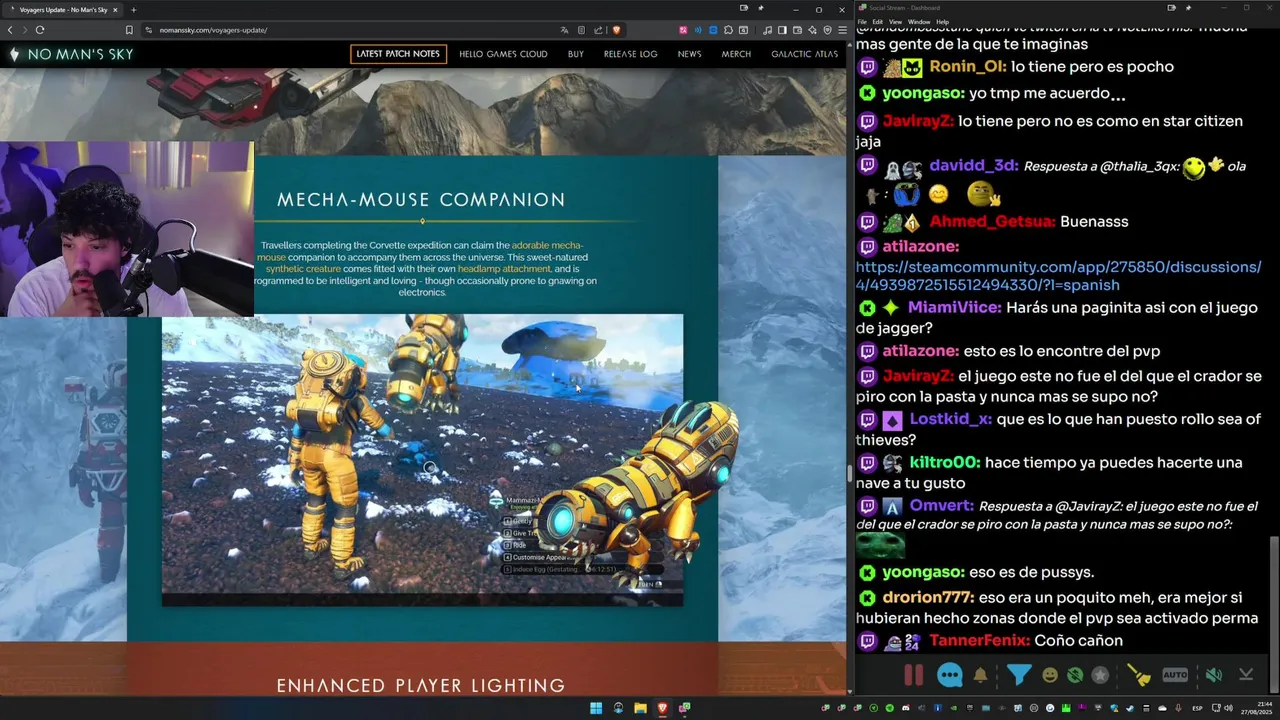Click the web page vertical scrollbar
Screen dimensions: 1280x720
coord(849,473)
